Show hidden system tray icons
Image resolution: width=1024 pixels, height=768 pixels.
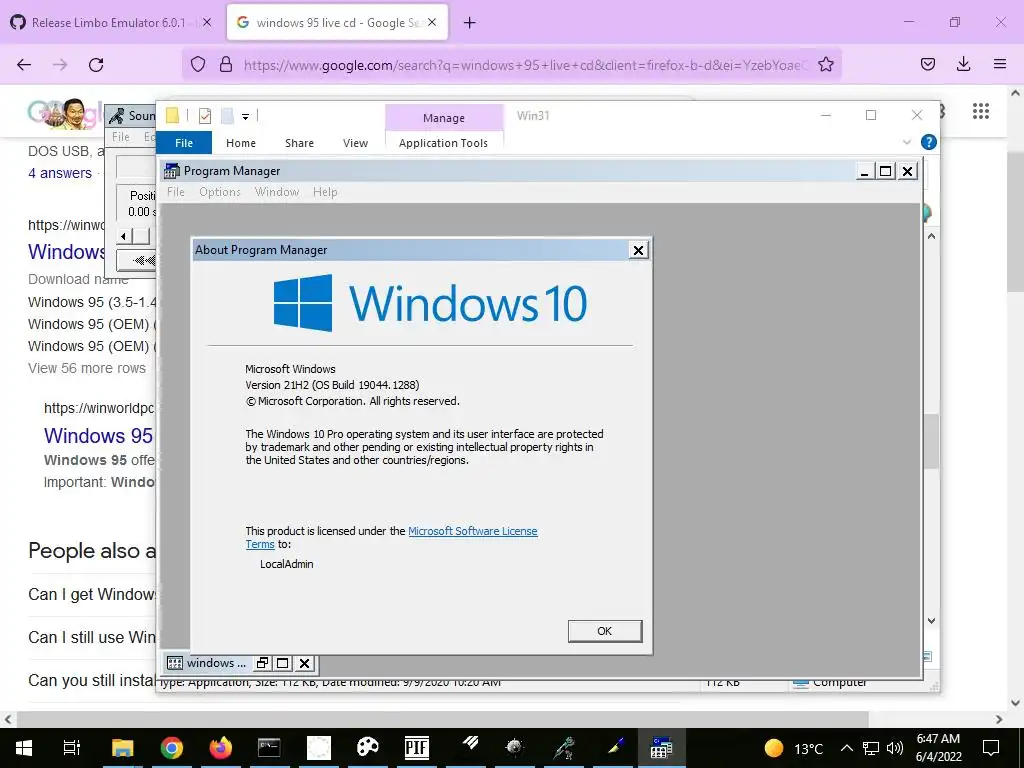tap(846, 748)
